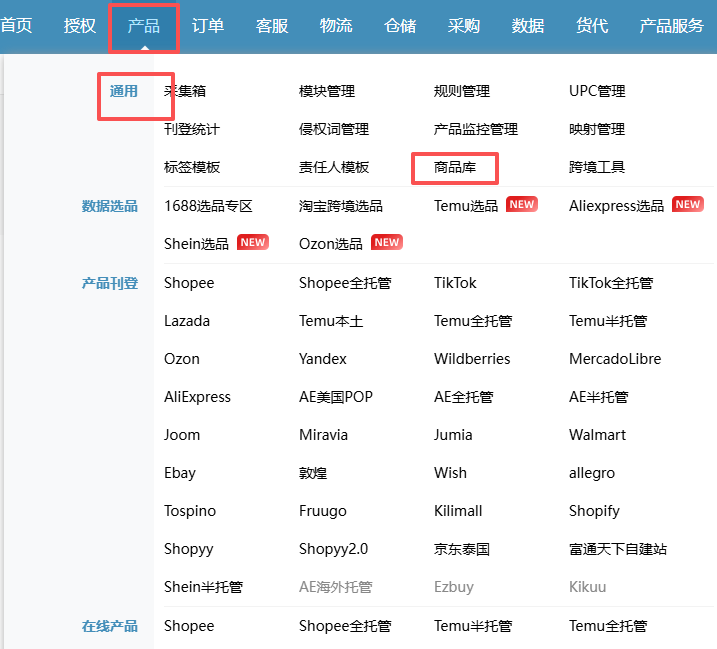Click the NEW badge beside Temu选品
The width and height of the screenshot is (717, 649).
522,204
